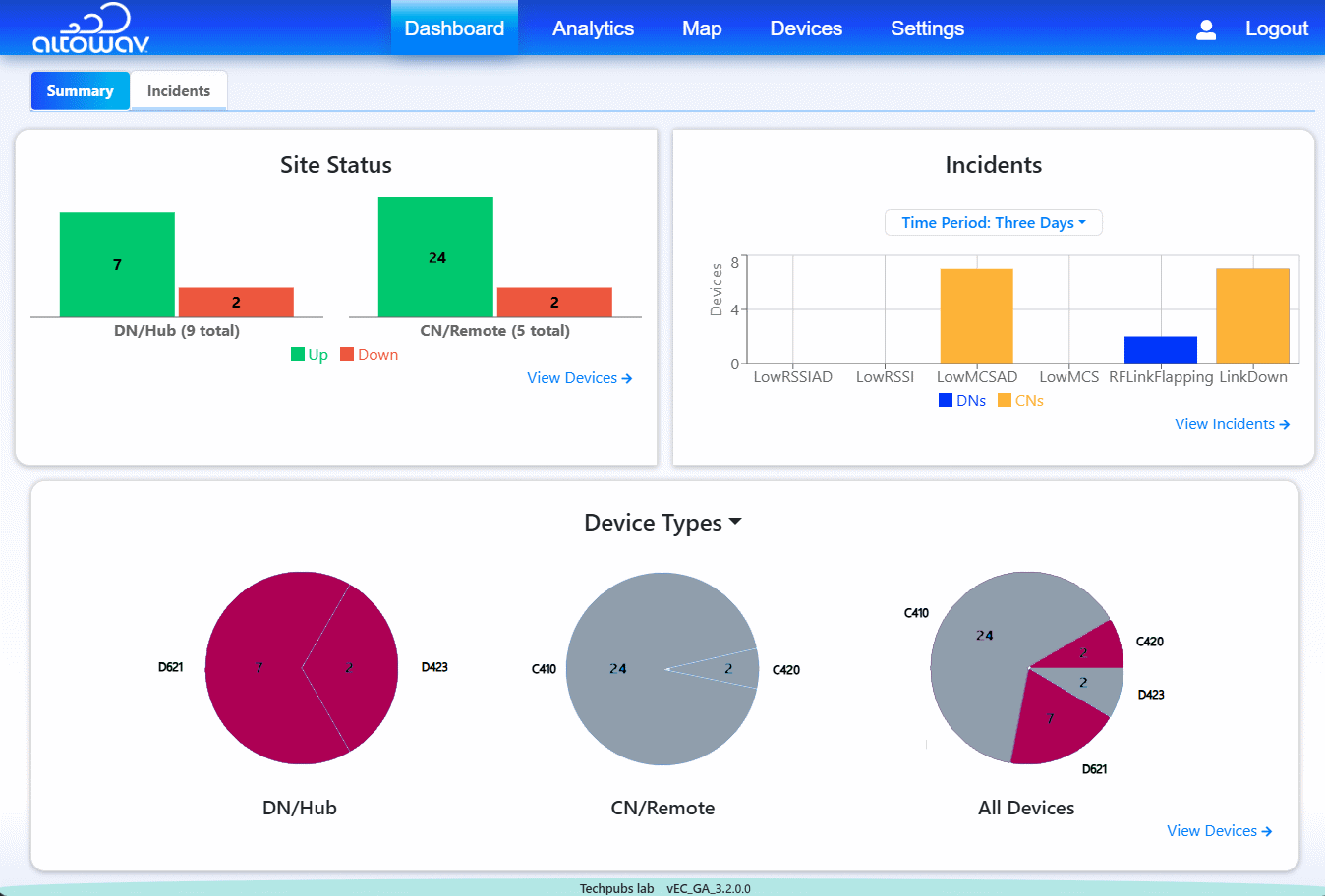Click the All Devices pie caption
This screenshot has height=896, width=1325.
point(1026,808)
